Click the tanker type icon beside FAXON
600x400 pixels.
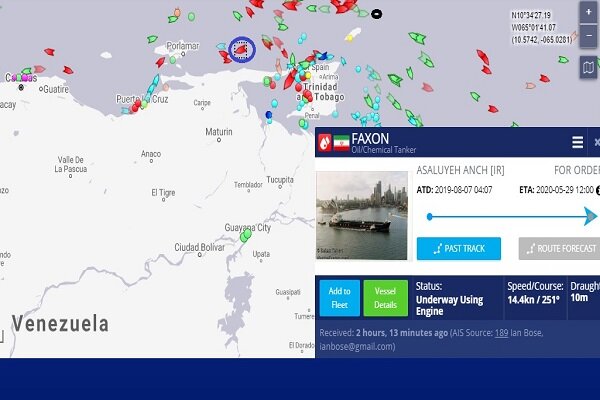(x=325, y=142)
